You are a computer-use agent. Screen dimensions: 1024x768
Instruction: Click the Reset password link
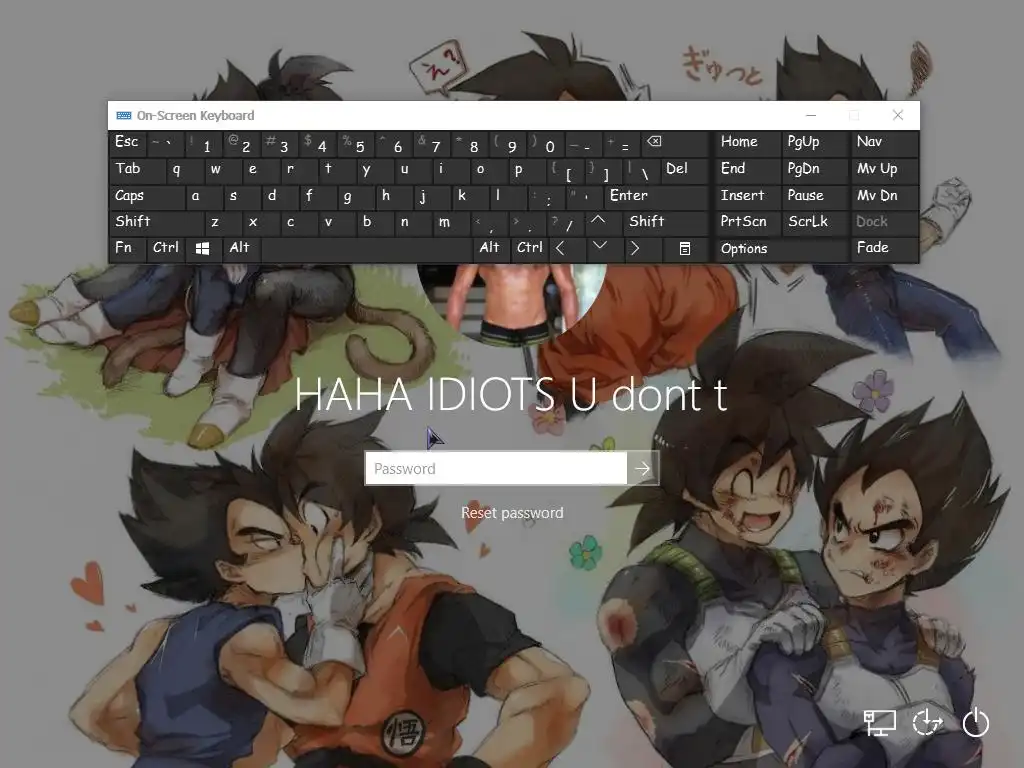click(x=512, y=513)
